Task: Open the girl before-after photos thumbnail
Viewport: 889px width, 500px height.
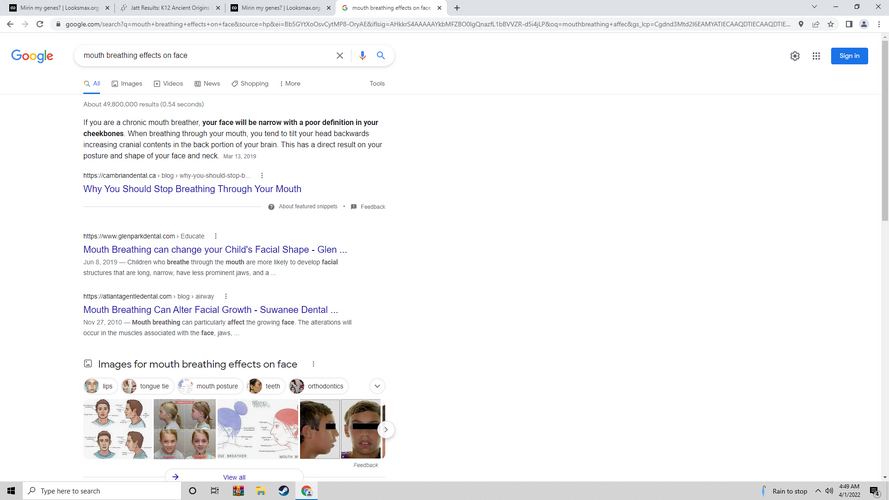Action: [x=185, y=429]
